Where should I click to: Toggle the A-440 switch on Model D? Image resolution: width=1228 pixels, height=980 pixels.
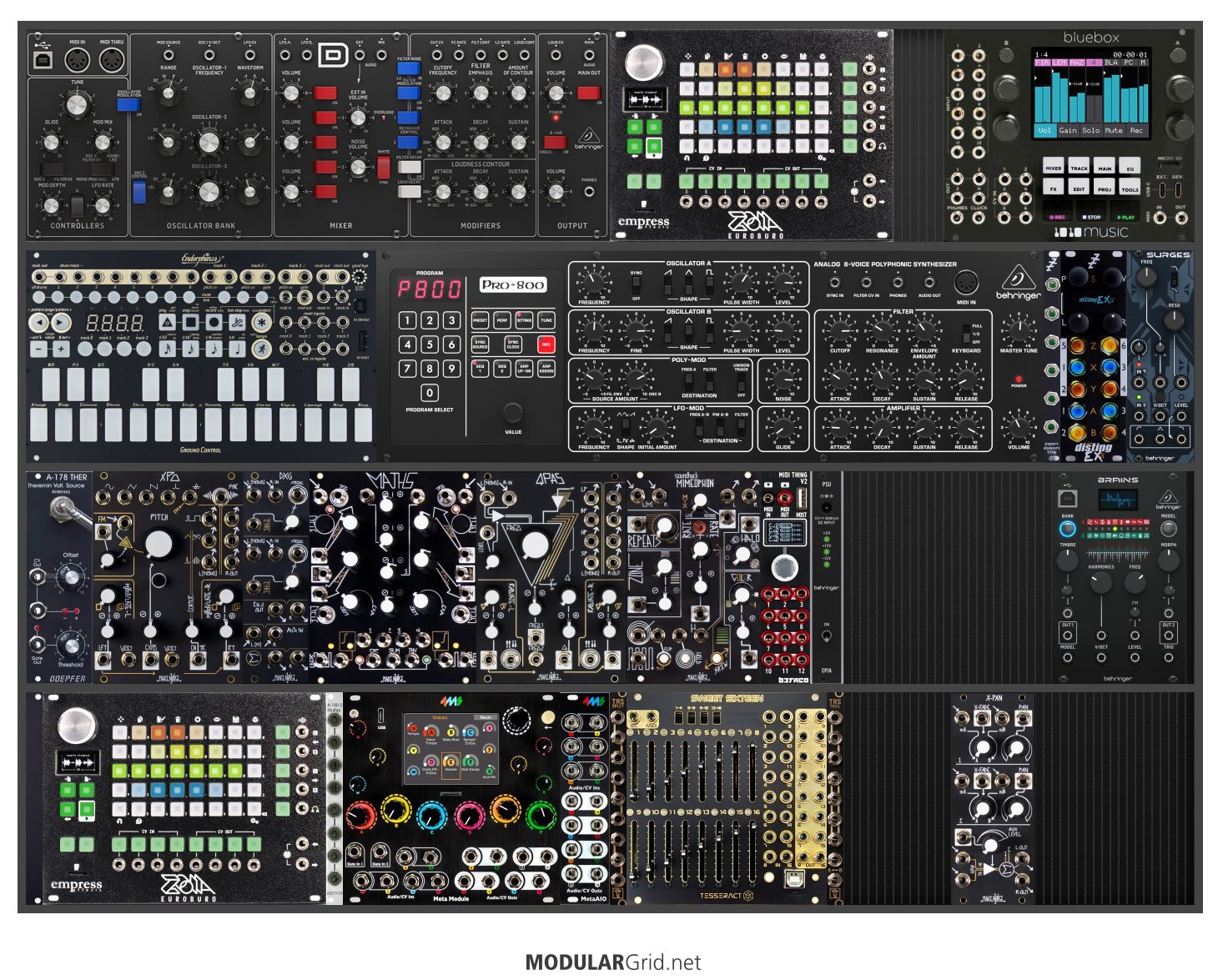[x=555, y=142]
